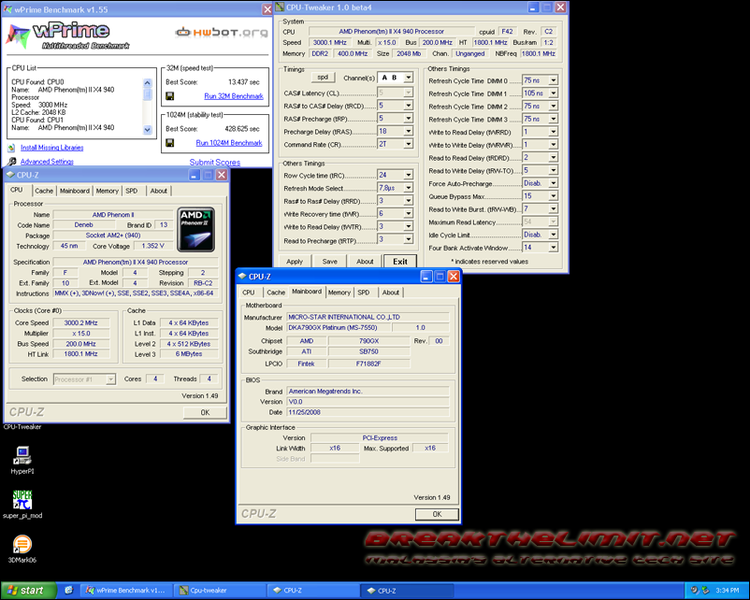750x600 pixels.
Task: Run the 1024M Benchmark link
Action: [x=229, y=143]
